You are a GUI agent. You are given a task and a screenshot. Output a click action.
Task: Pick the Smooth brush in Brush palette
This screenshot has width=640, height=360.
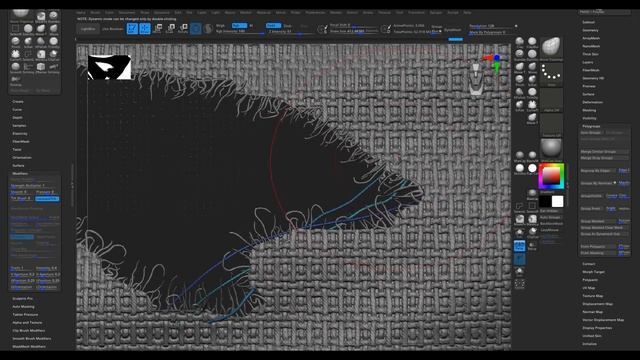[16, 67]
